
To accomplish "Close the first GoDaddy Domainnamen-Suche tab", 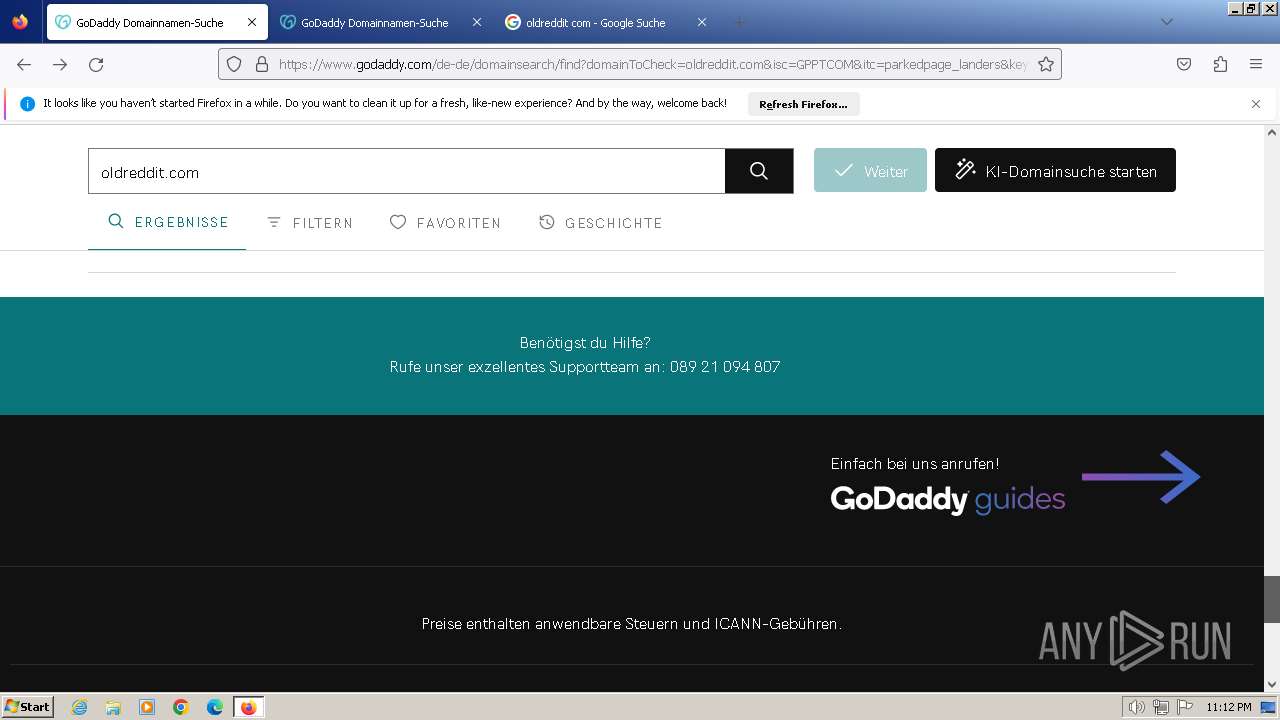I will (x=252, y=22).
